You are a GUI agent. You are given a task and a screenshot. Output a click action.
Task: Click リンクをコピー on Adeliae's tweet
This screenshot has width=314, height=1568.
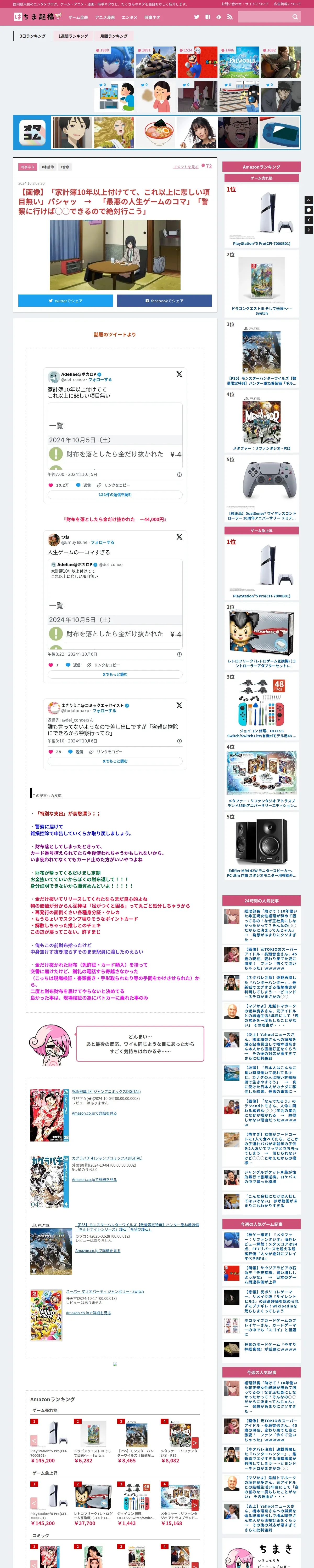(x=113, y=485)
